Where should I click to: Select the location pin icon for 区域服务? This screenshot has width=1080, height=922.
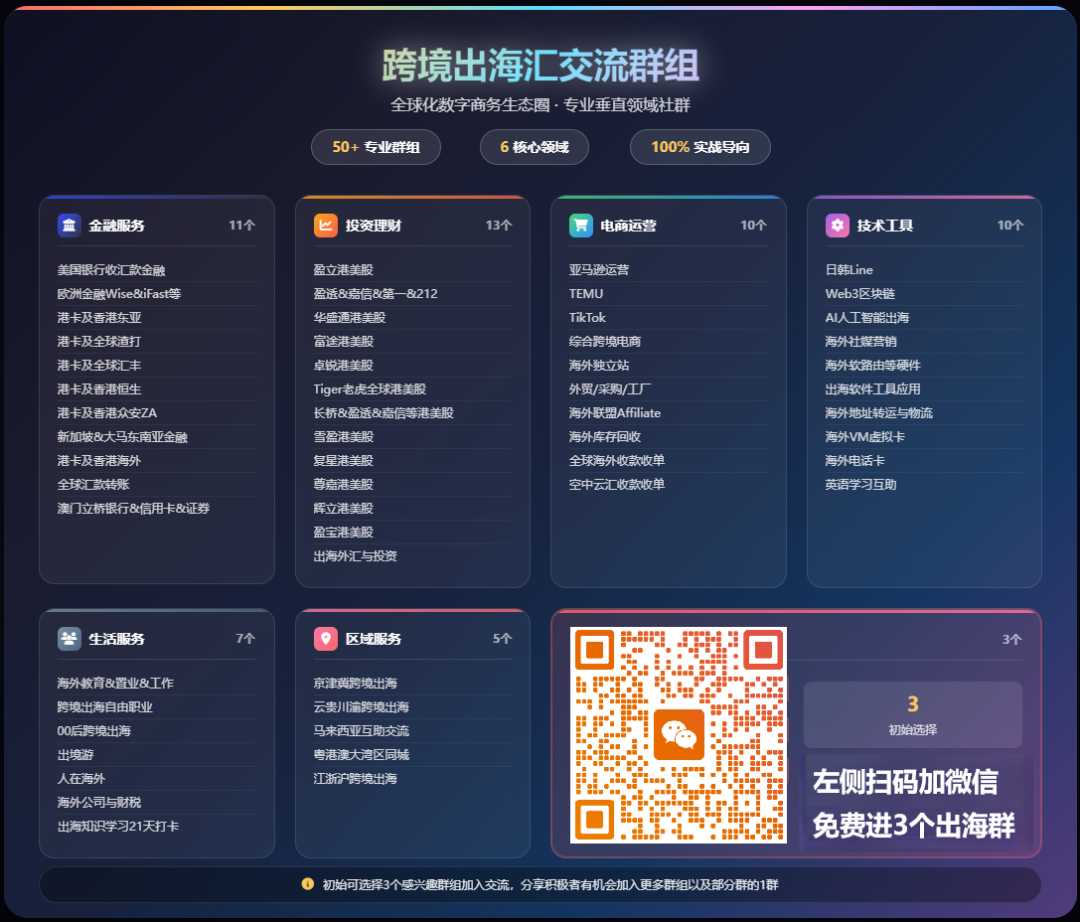[324, 637]
